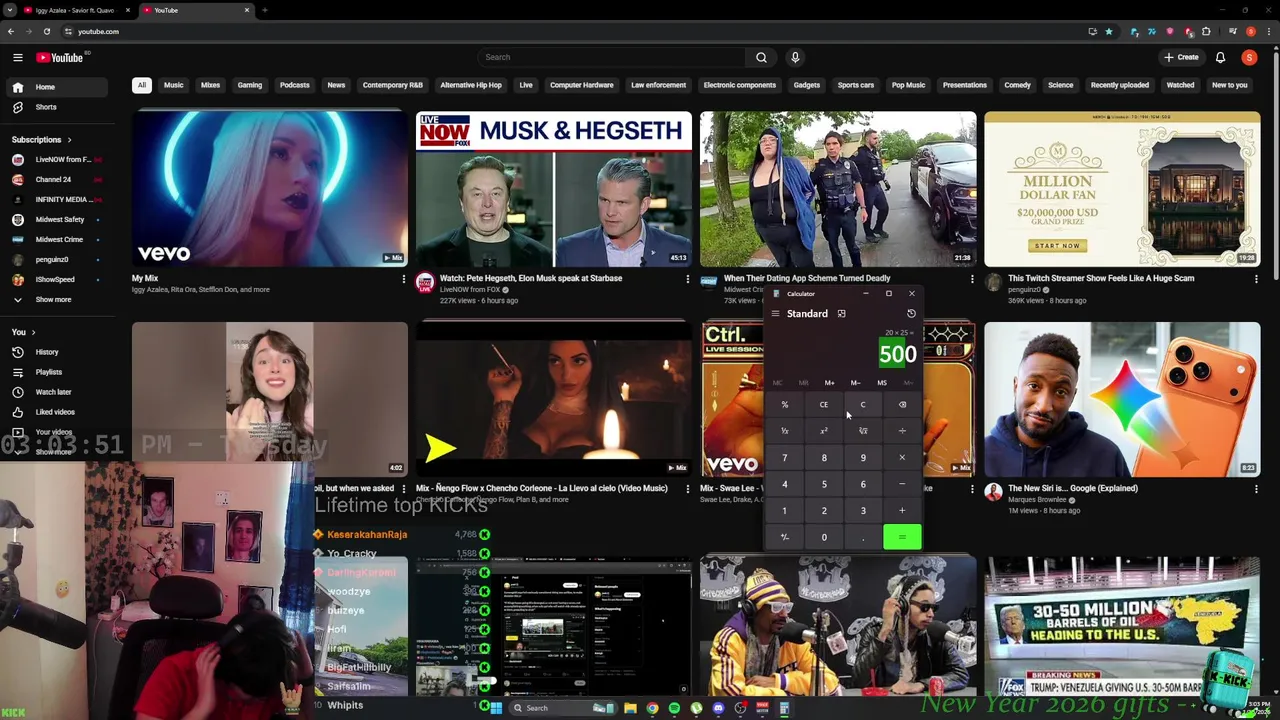
Task: Open Chrome from the taskbar
Action: [x=652, y=708]
